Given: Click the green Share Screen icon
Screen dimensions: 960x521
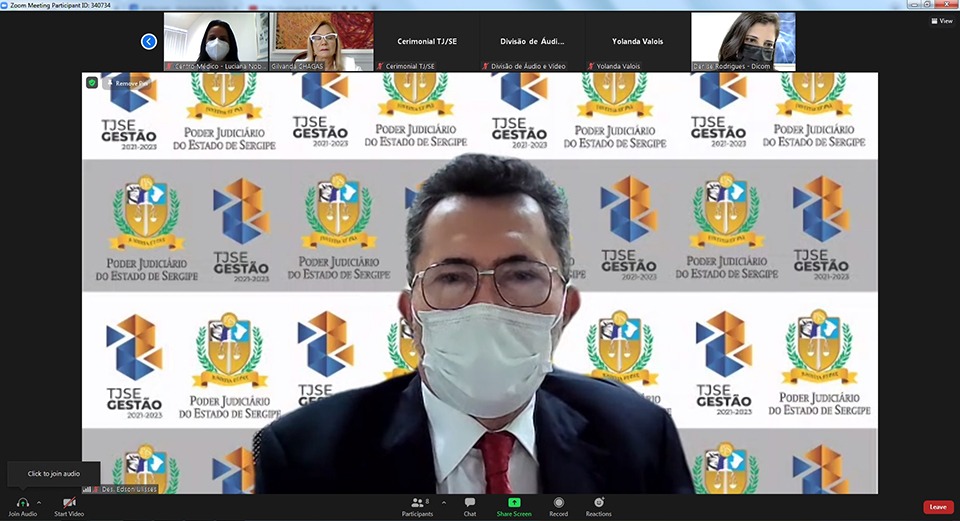Looking at the screenshot, I should point(514,503).
